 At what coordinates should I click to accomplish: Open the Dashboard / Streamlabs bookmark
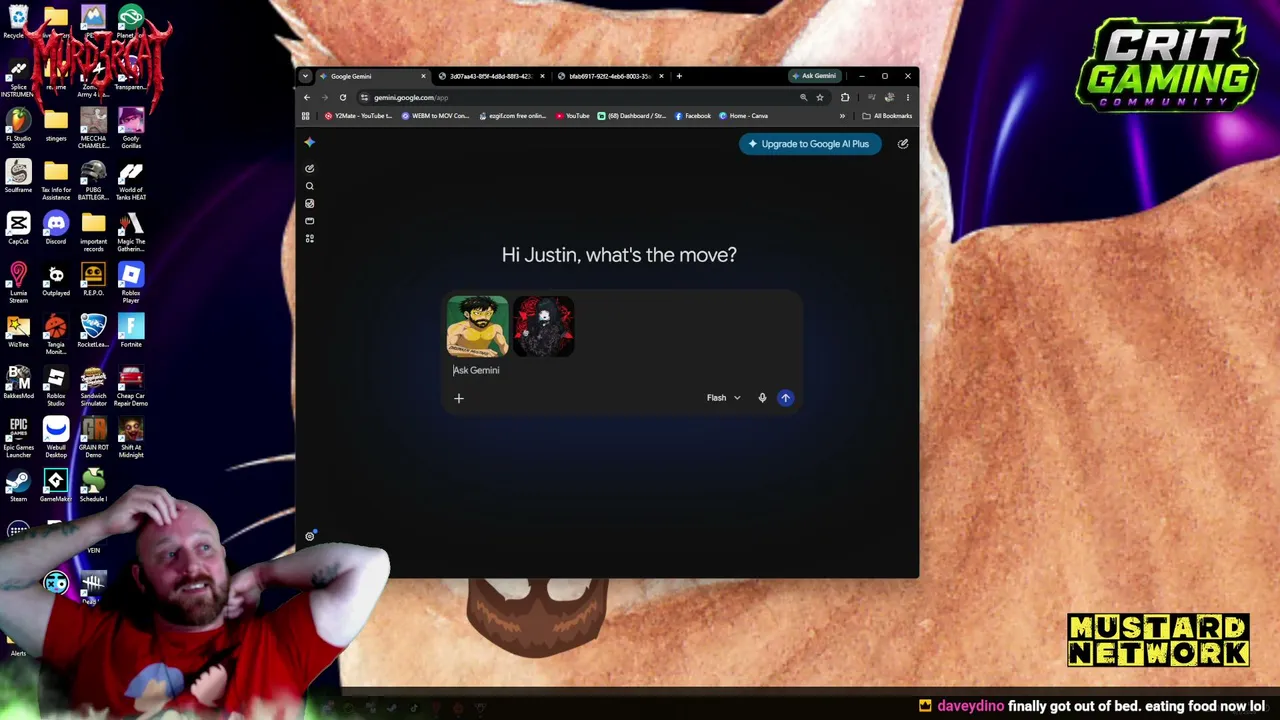click(x=631, y=116)
